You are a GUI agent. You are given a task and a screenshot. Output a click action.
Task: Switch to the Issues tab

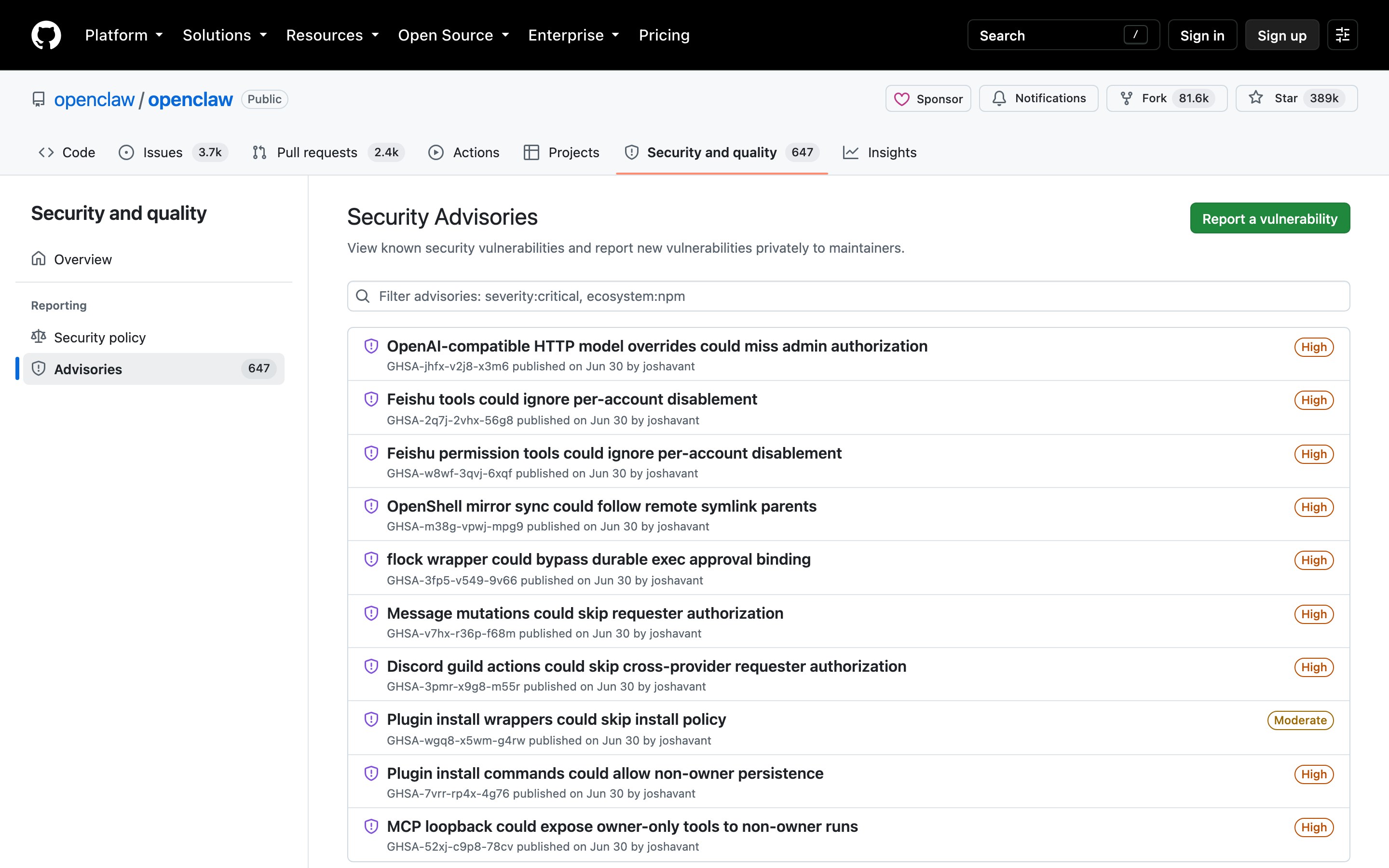click(173, 152)
